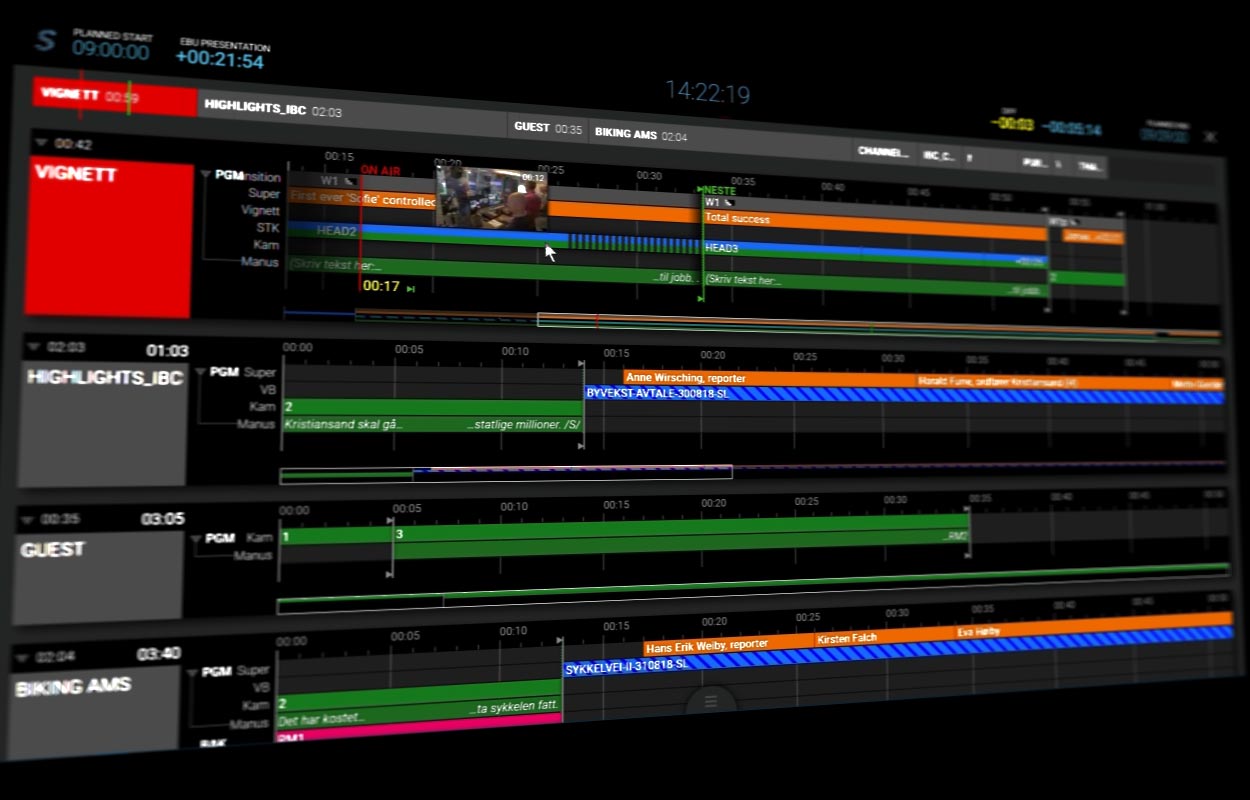Jump to VIGNETT in the rundown overview bar
The width and height of the screenshot is (1250, 800).
pyautogui.click(x=115, y=97)
